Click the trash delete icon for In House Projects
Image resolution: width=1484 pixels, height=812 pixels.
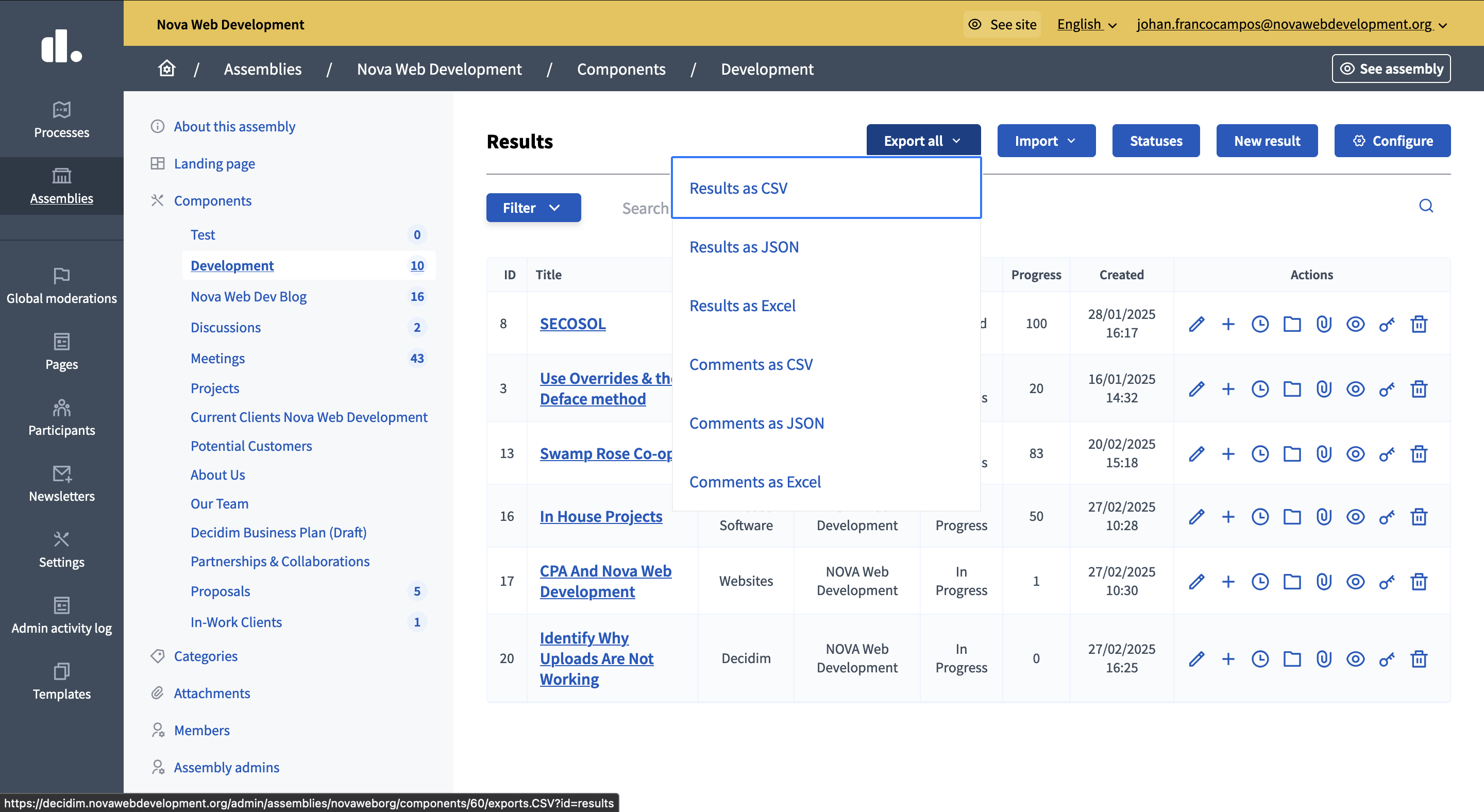pyautogui.click(x=1419, y=516)
